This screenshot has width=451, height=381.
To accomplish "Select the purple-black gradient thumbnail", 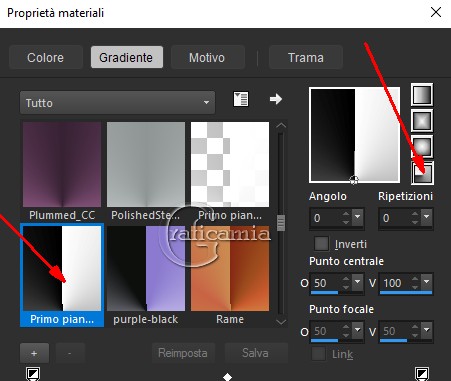I will pyautogui.click(x=146, y=269).
